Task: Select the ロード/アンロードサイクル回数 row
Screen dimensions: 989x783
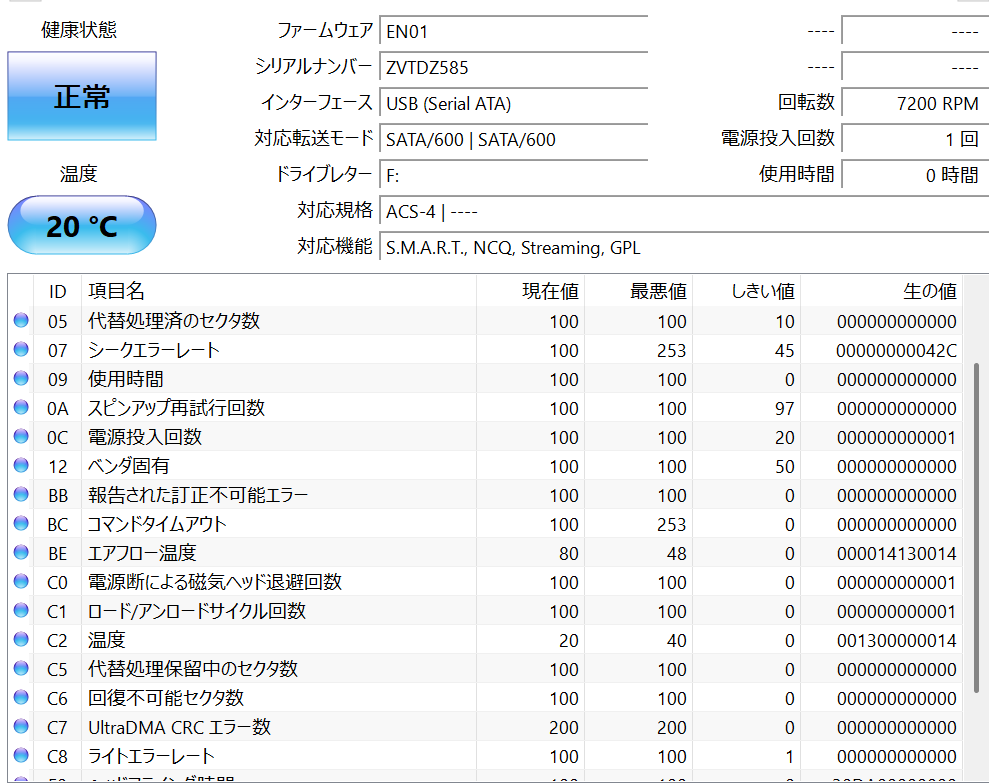Action: point(486,611)
